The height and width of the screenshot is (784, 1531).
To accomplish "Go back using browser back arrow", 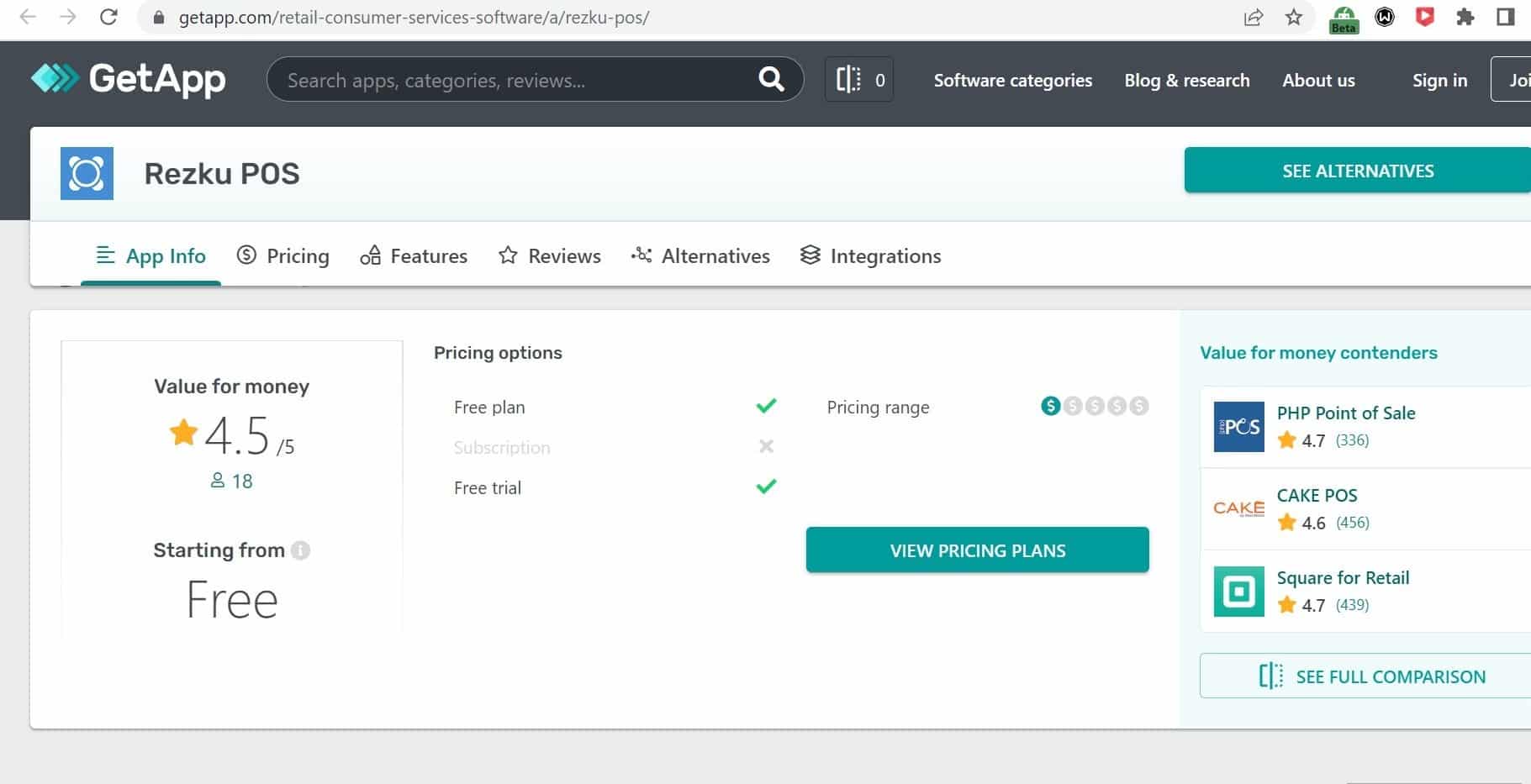I will pos(28,17).
